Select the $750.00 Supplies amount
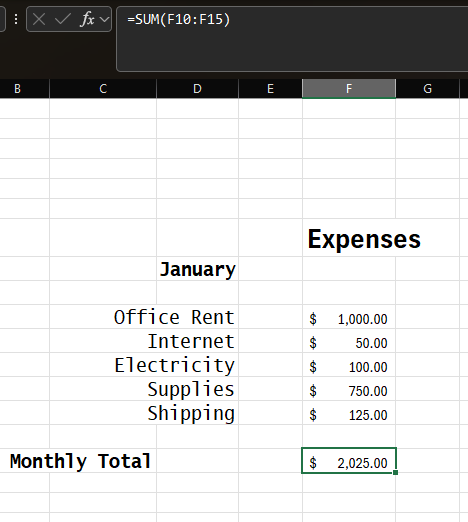This screenshot has height=522, width=468. 349,389
